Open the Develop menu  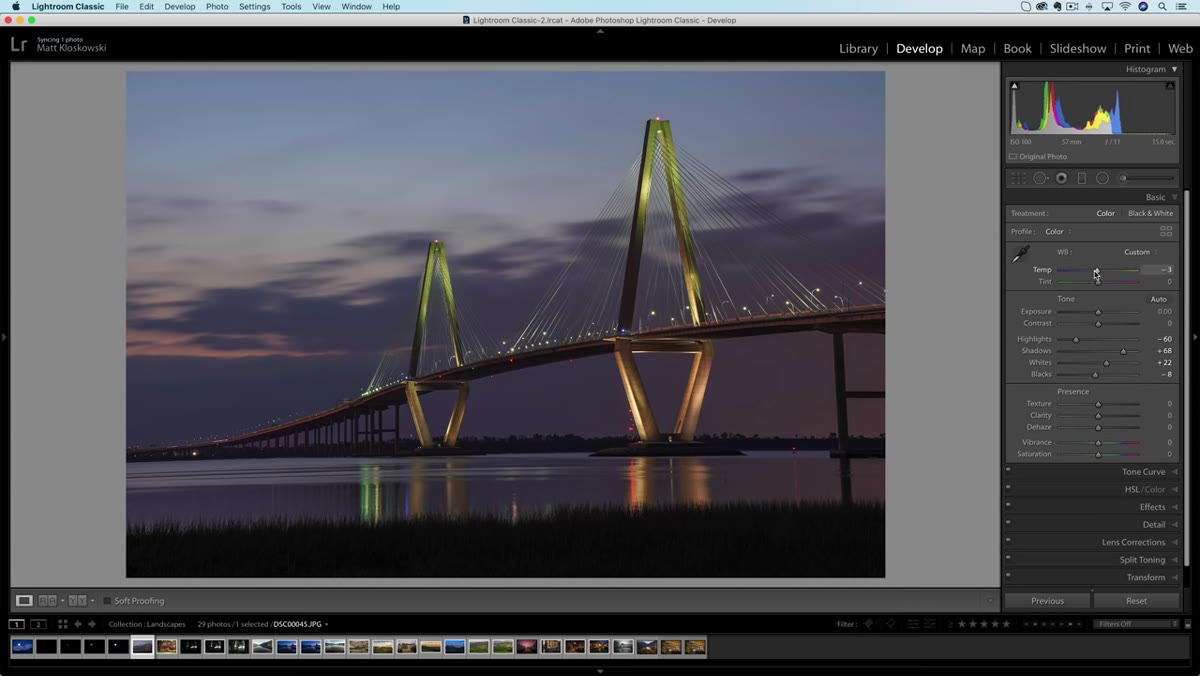pyautogui.click(x=180, y=7)
